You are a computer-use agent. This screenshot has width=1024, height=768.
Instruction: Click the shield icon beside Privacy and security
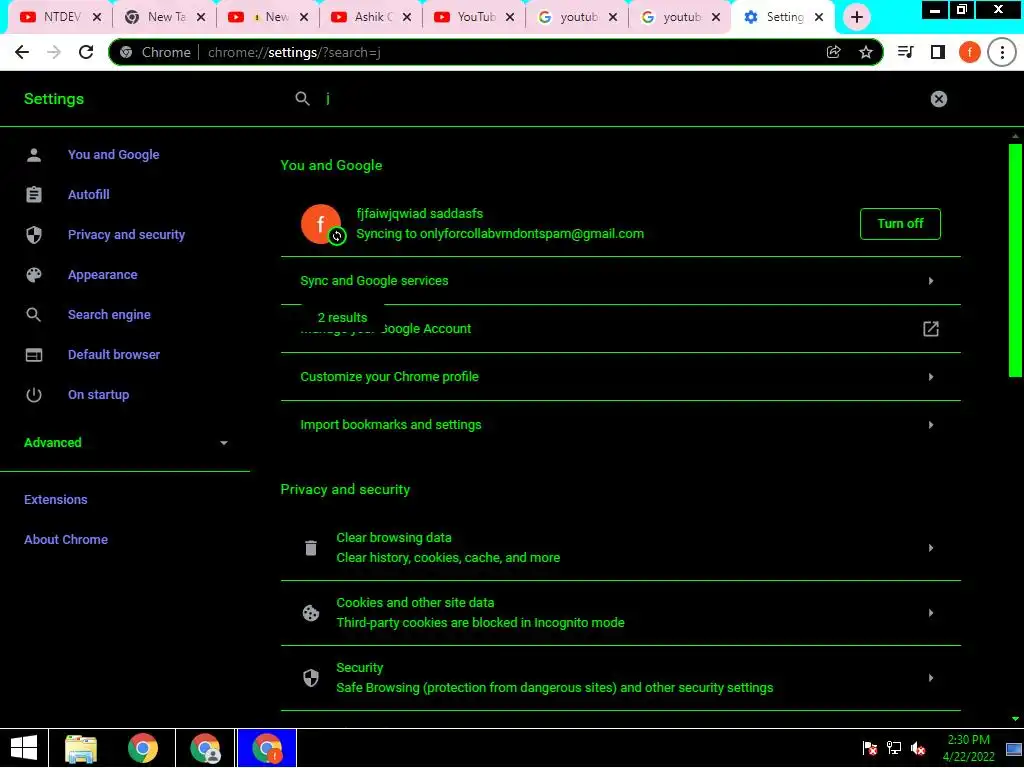(x=33, y=234)
